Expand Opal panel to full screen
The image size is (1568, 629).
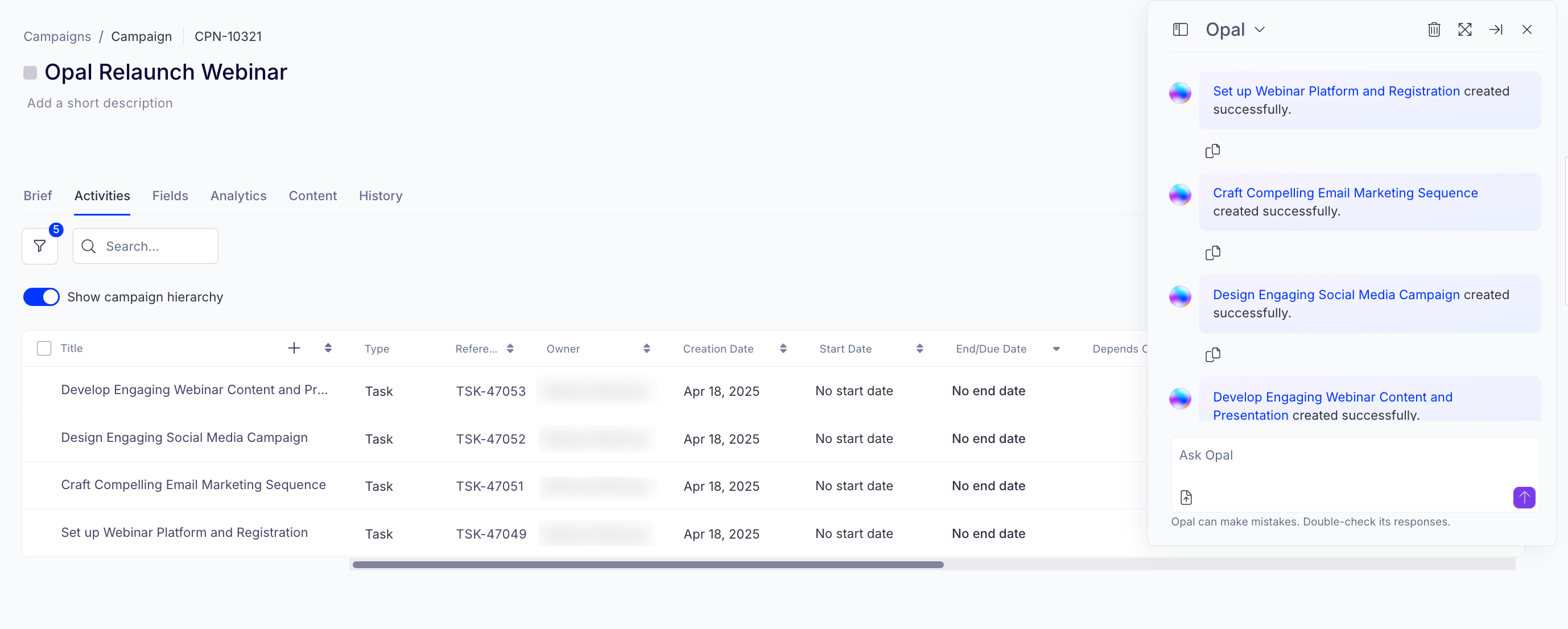[x=1465, y=30]
